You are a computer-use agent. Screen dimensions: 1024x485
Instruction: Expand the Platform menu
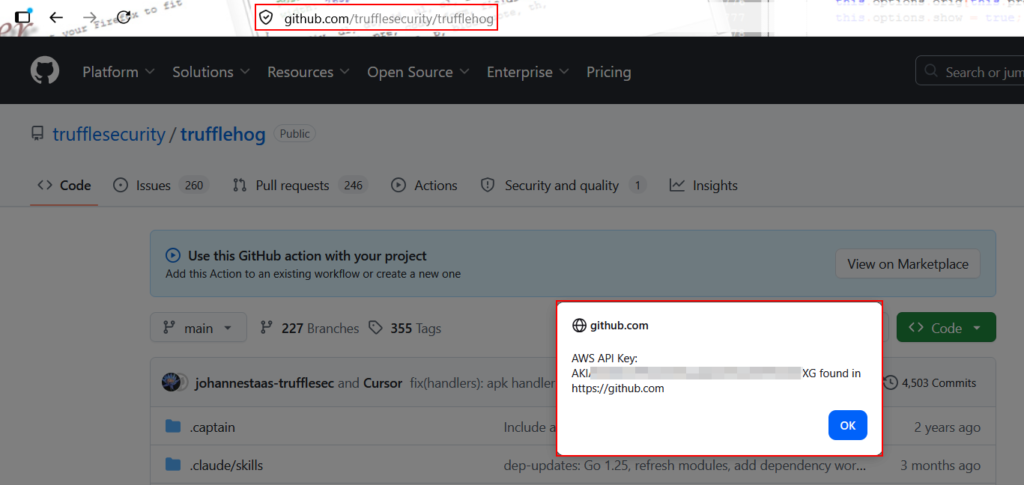click(x=118, y=72)
